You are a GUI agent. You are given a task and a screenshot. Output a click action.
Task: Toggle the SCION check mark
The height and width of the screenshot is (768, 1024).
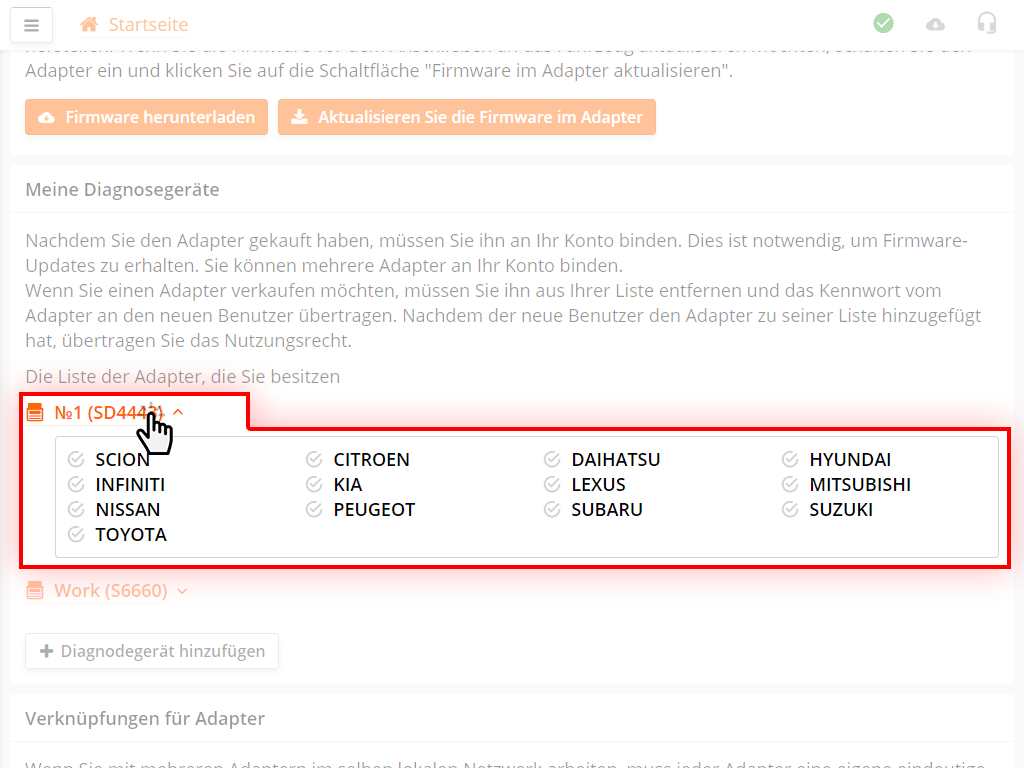point(76,460)
